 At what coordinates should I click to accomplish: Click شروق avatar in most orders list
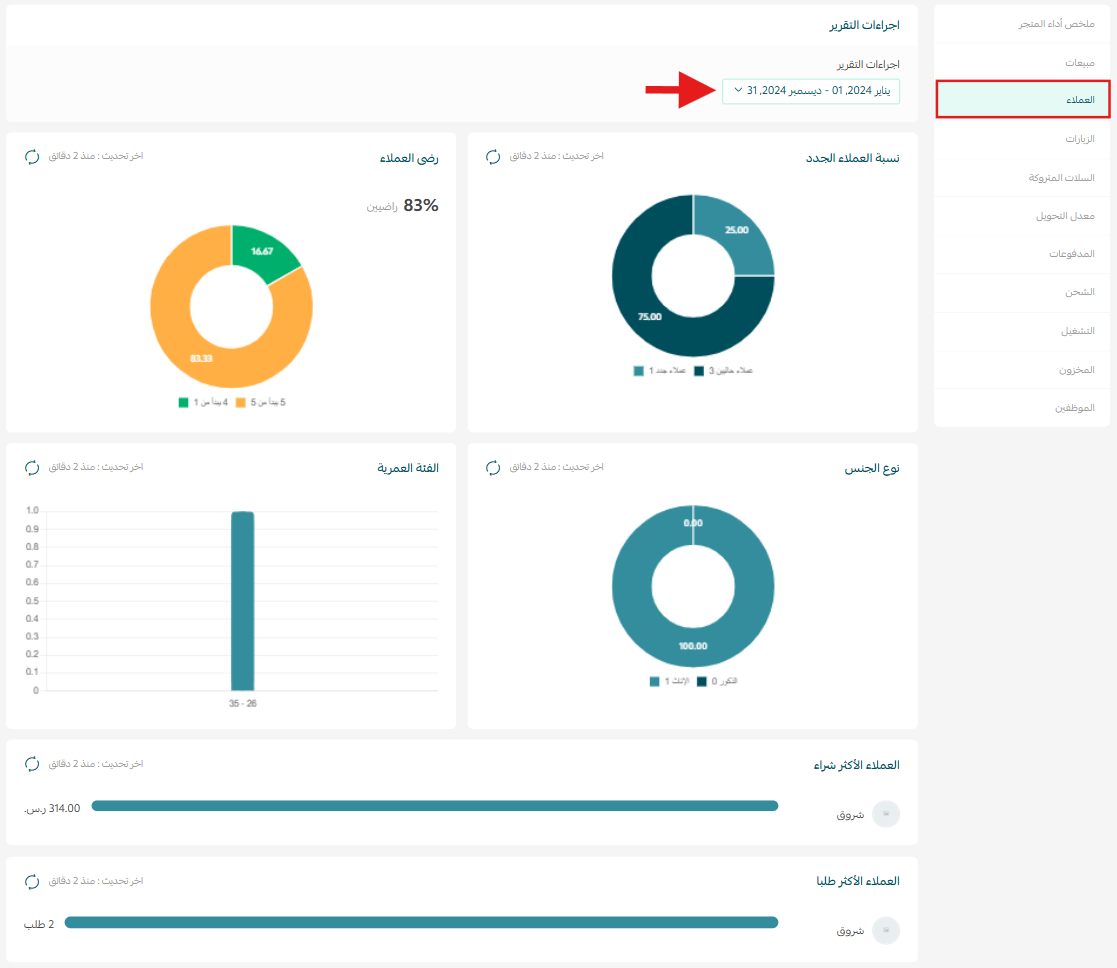coord(885,930)
